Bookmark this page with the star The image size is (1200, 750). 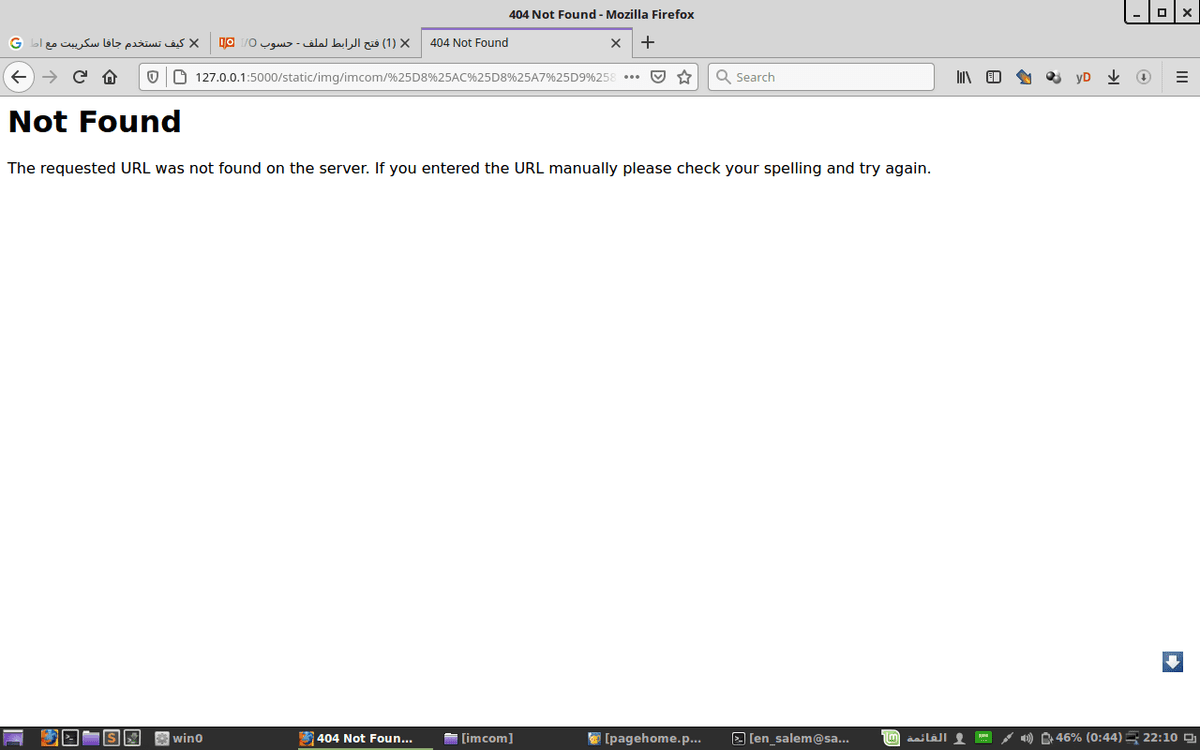[x=685, y=77]
